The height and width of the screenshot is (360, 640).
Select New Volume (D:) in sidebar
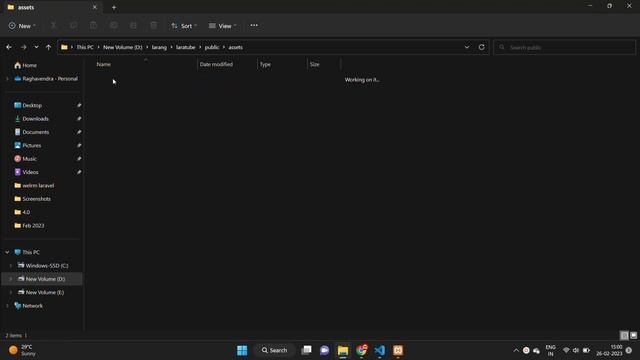point(42,279)
